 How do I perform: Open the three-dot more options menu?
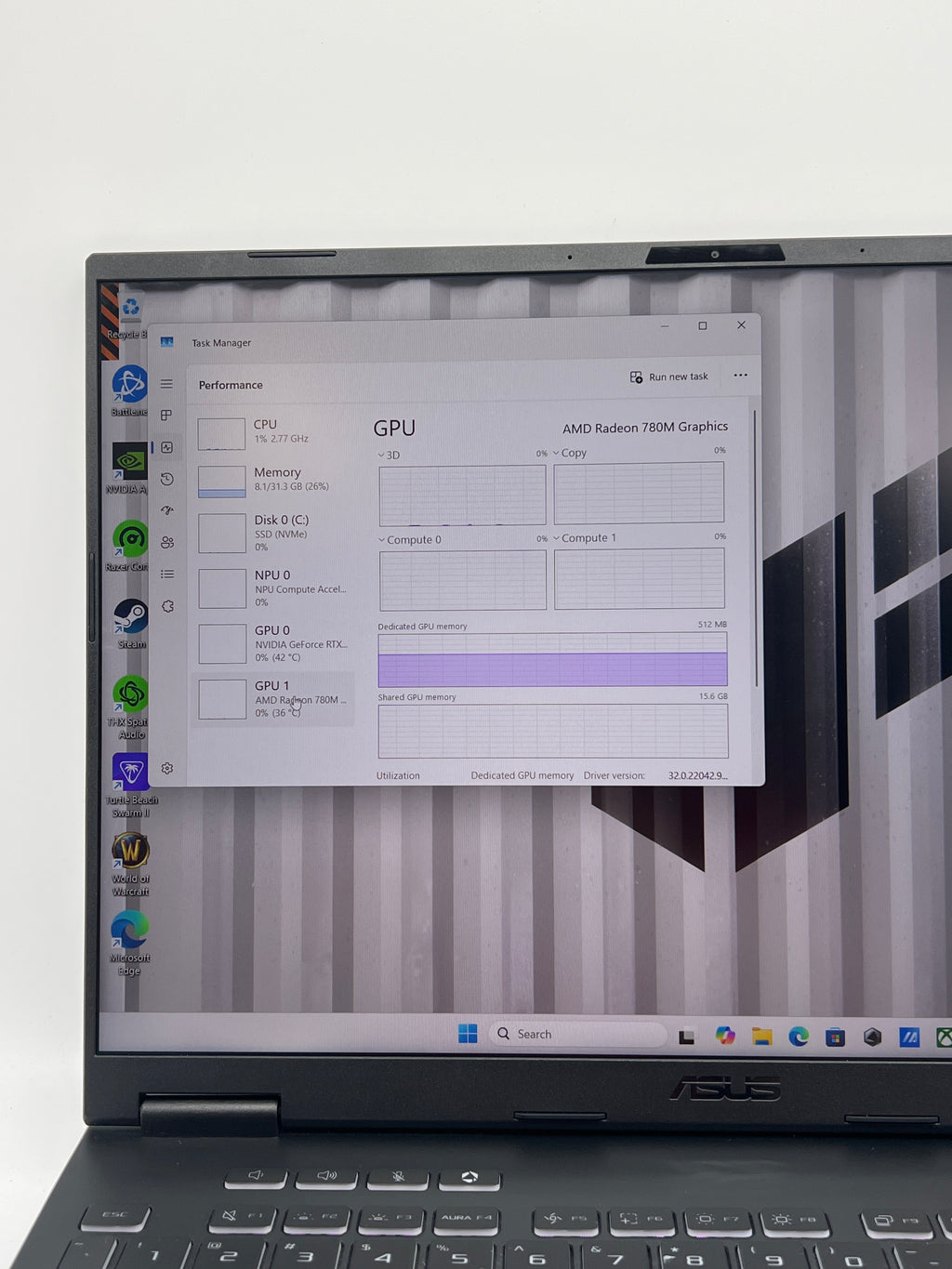click(740, 376)
